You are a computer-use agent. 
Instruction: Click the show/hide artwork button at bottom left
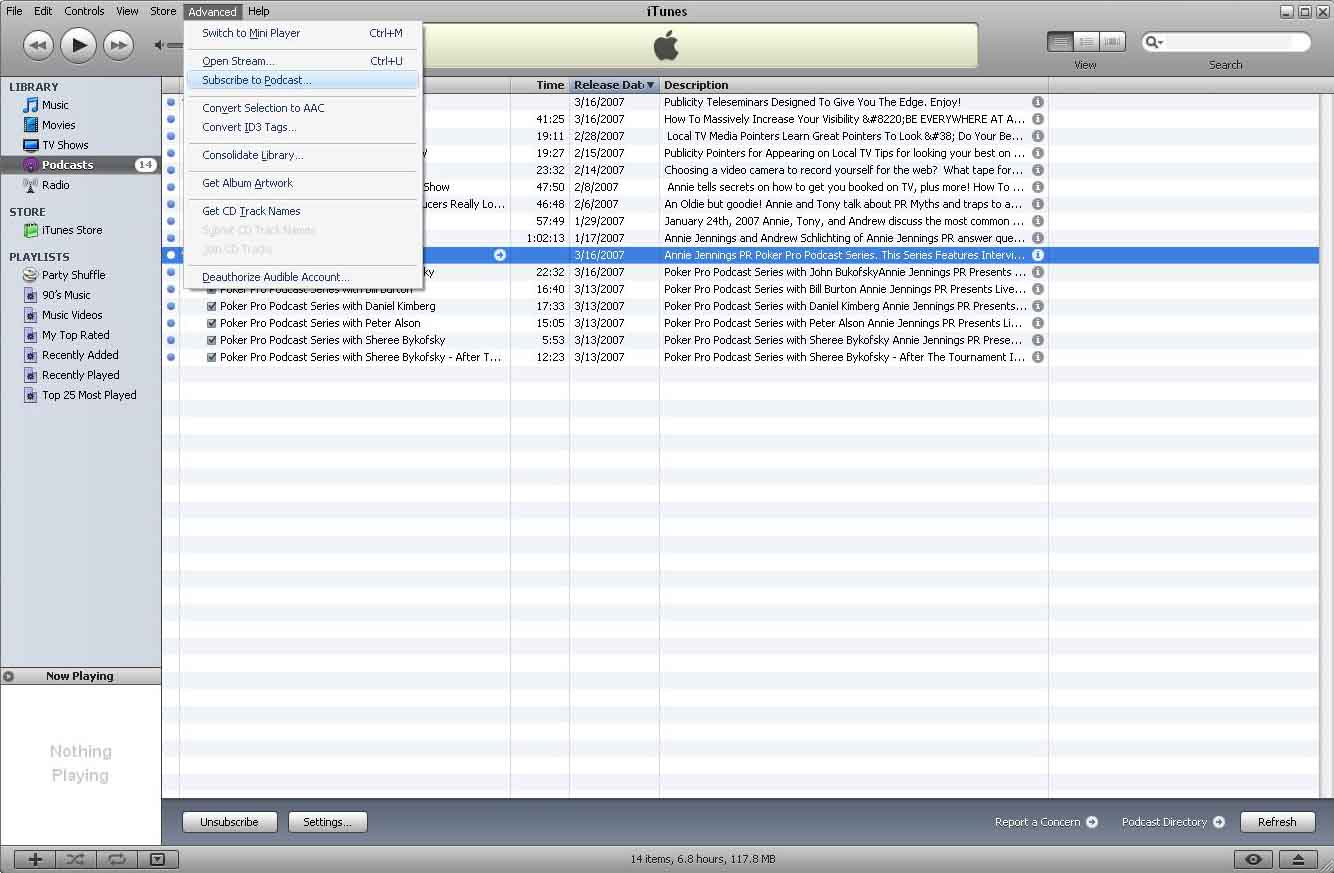pyautogui.click(x=157, y=859)
